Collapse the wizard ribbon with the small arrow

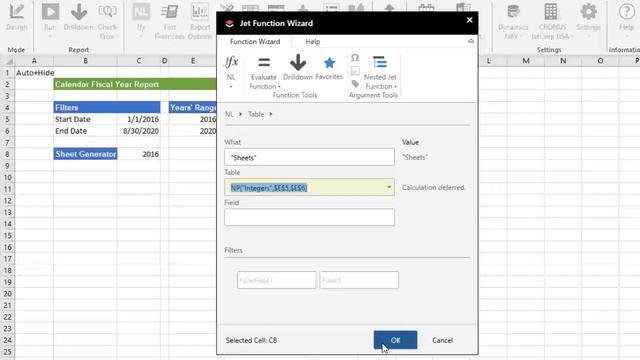[x=471, y=41]
